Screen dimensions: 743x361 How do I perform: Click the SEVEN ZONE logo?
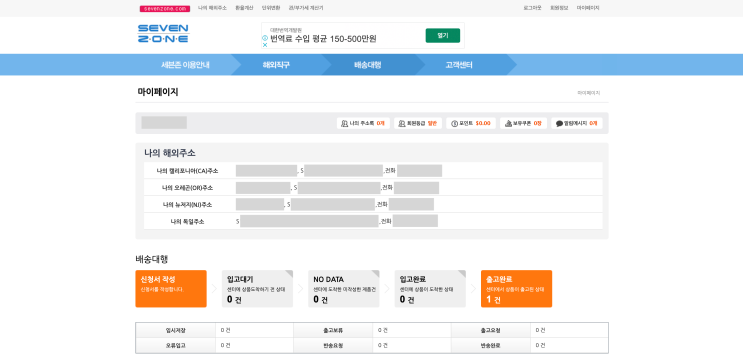(x=163, y=34)
